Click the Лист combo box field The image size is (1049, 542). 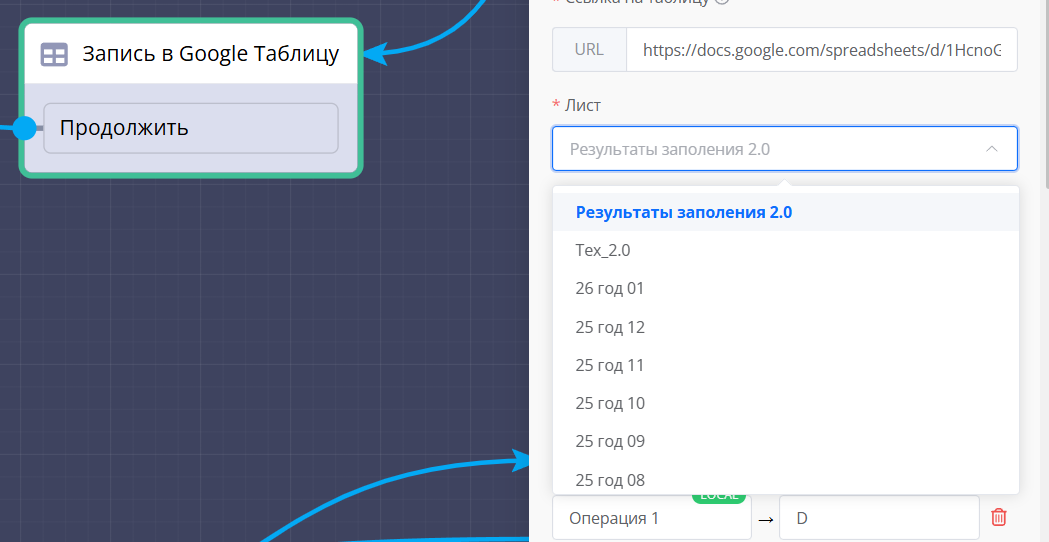pos(770,149)
